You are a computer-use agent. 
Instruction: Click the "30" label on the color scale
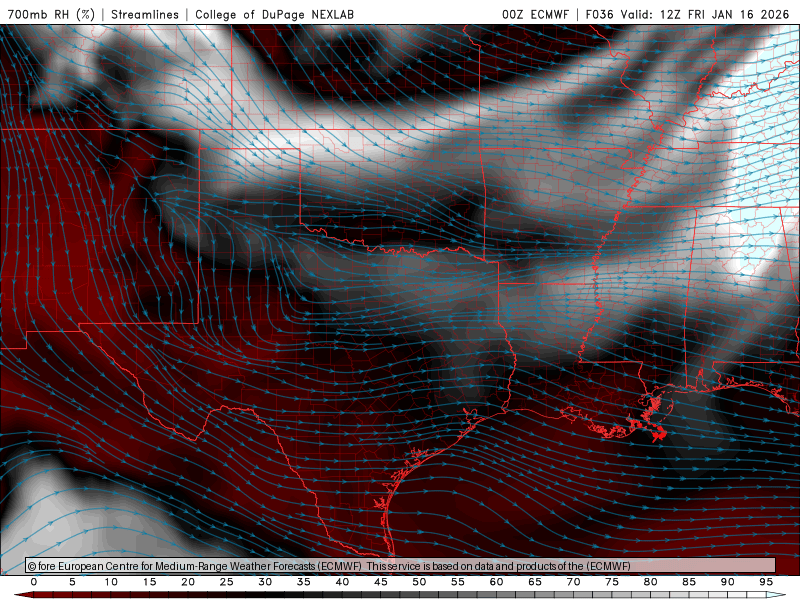coord(265,582)
